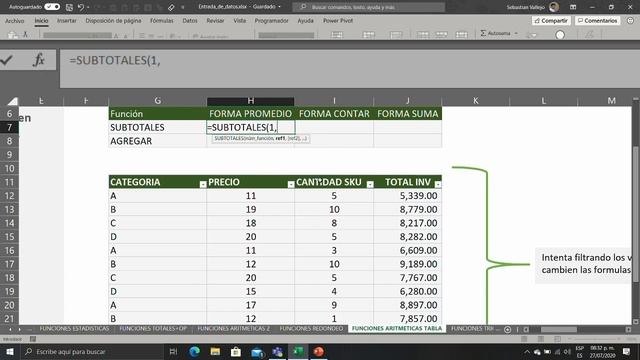Toggle the Autoguardado switch
Viewport: 640px width, 360px height.
pyautogui.click(x=52, y=7)
